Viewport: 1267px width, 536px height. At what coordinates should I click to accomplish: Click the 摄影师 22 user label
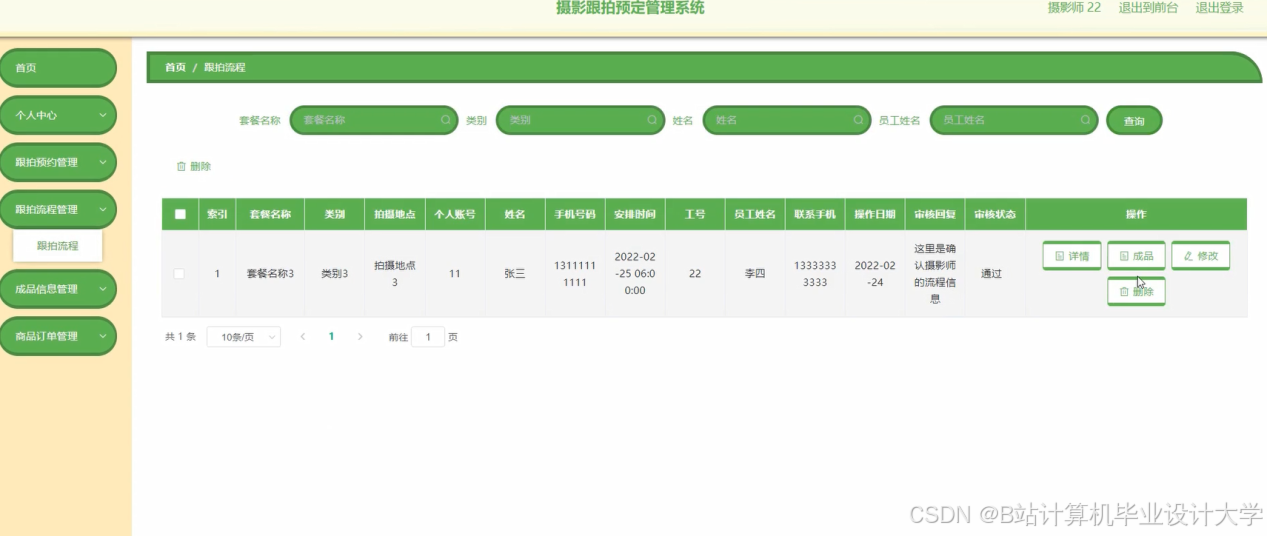click(1074, 8)
